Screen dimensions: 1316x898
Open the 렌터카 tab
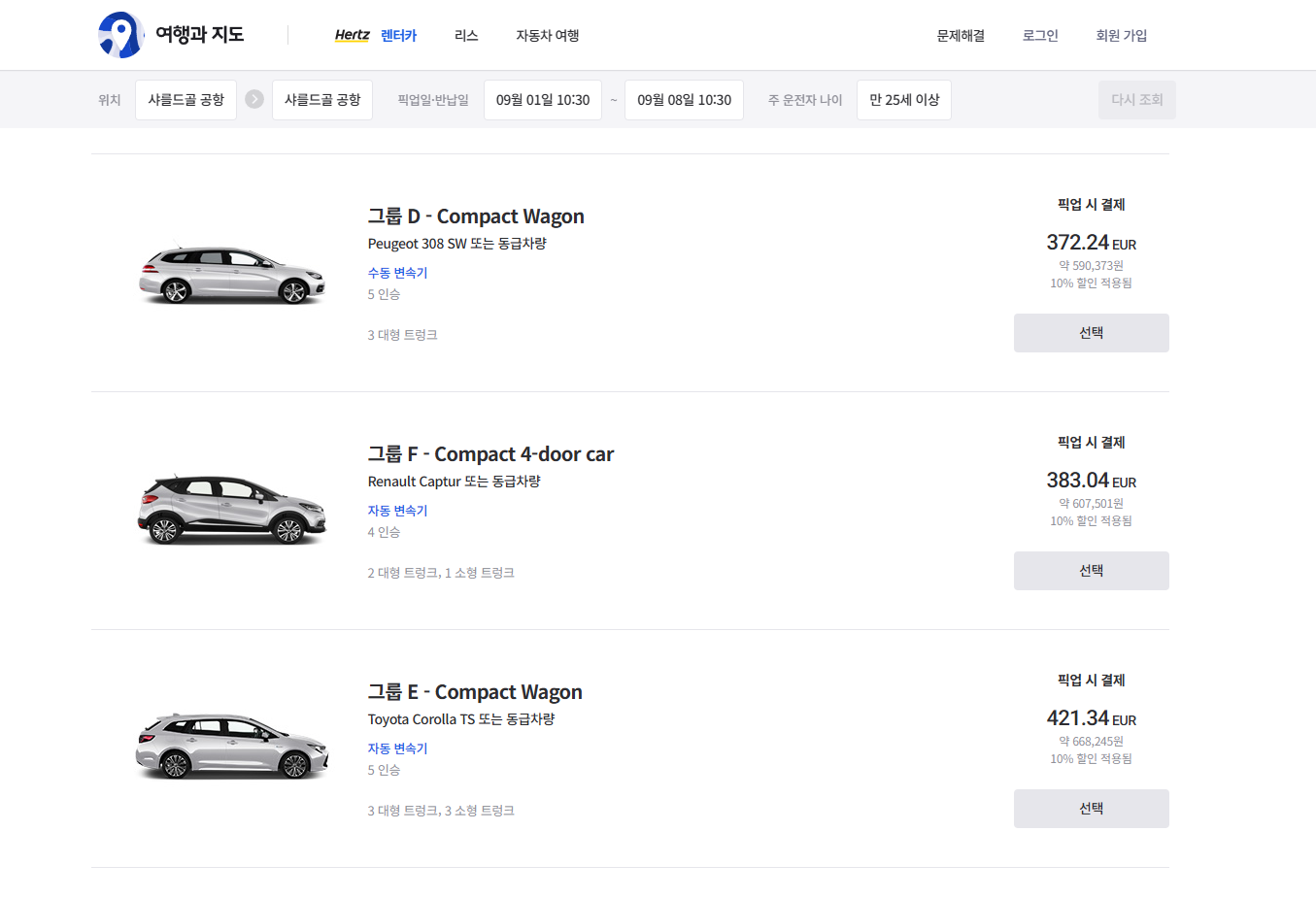398,36
